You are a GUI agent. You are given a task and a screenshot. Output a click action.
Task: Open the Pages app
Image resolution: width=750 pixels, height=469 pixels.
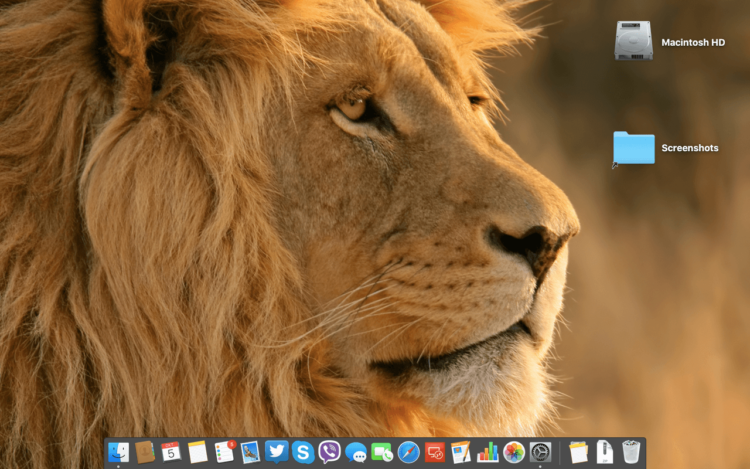[461, 452]
